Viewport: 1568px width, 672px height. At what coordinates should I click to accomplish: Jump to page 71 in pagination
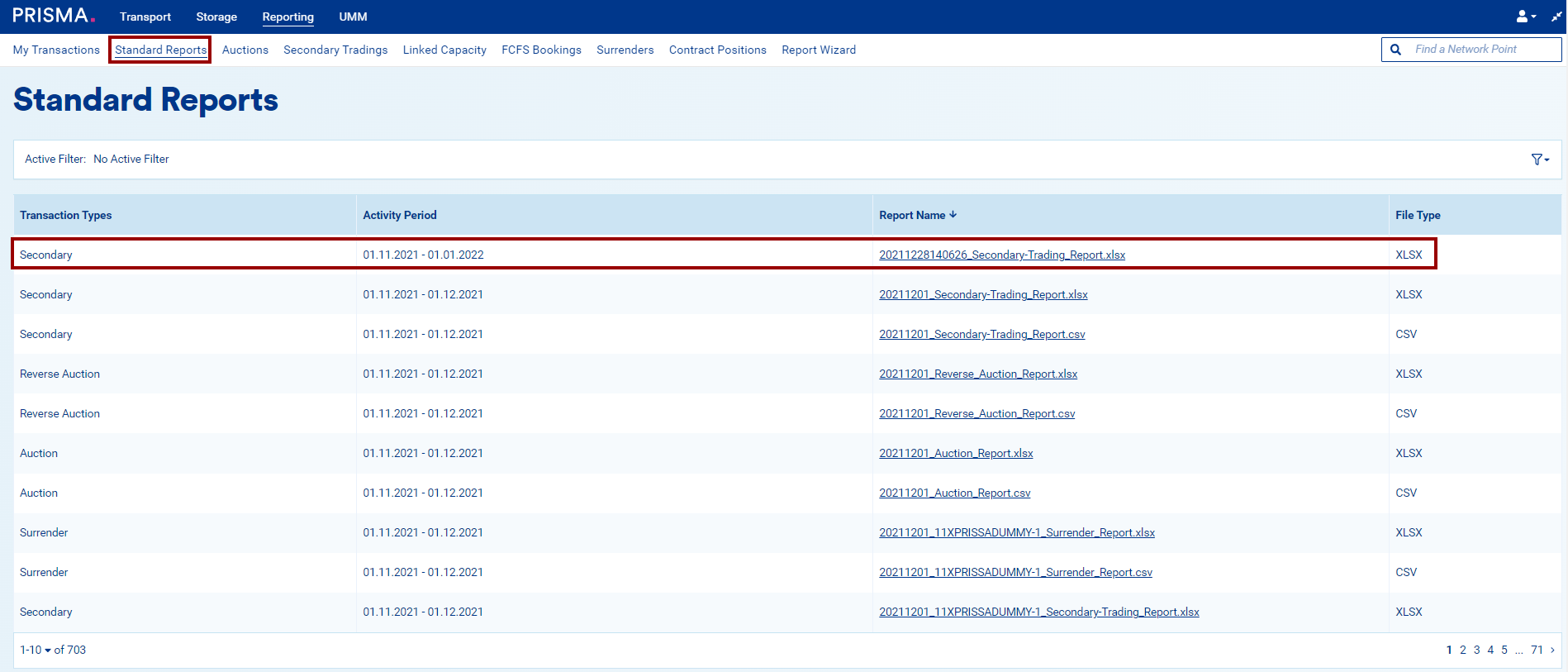pyautogui.click(x=1537, y=650)
